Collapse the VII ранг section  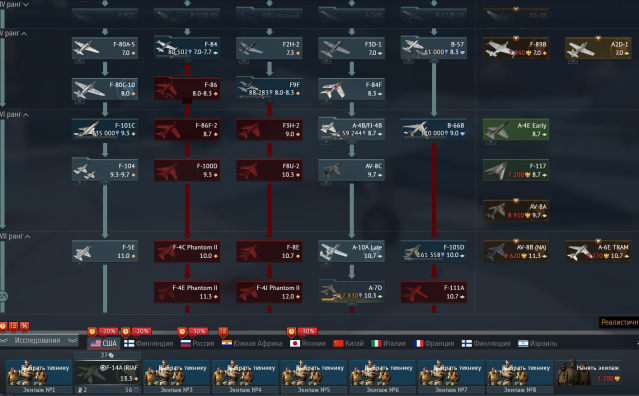(x=15, y=236)
